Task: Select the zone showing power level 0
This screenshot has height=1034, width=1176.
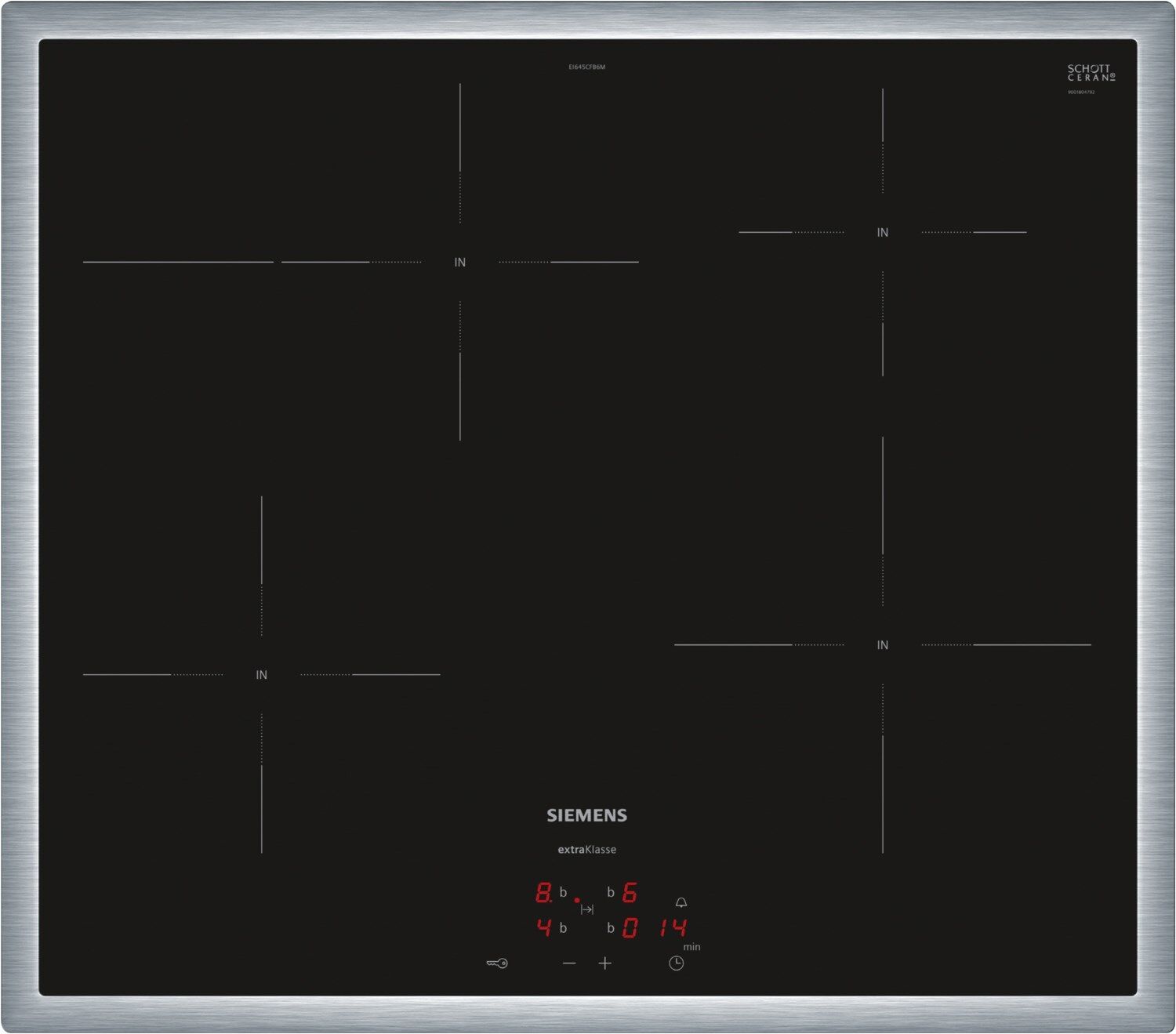Action: pyautogui.click(x=629, y=928)
